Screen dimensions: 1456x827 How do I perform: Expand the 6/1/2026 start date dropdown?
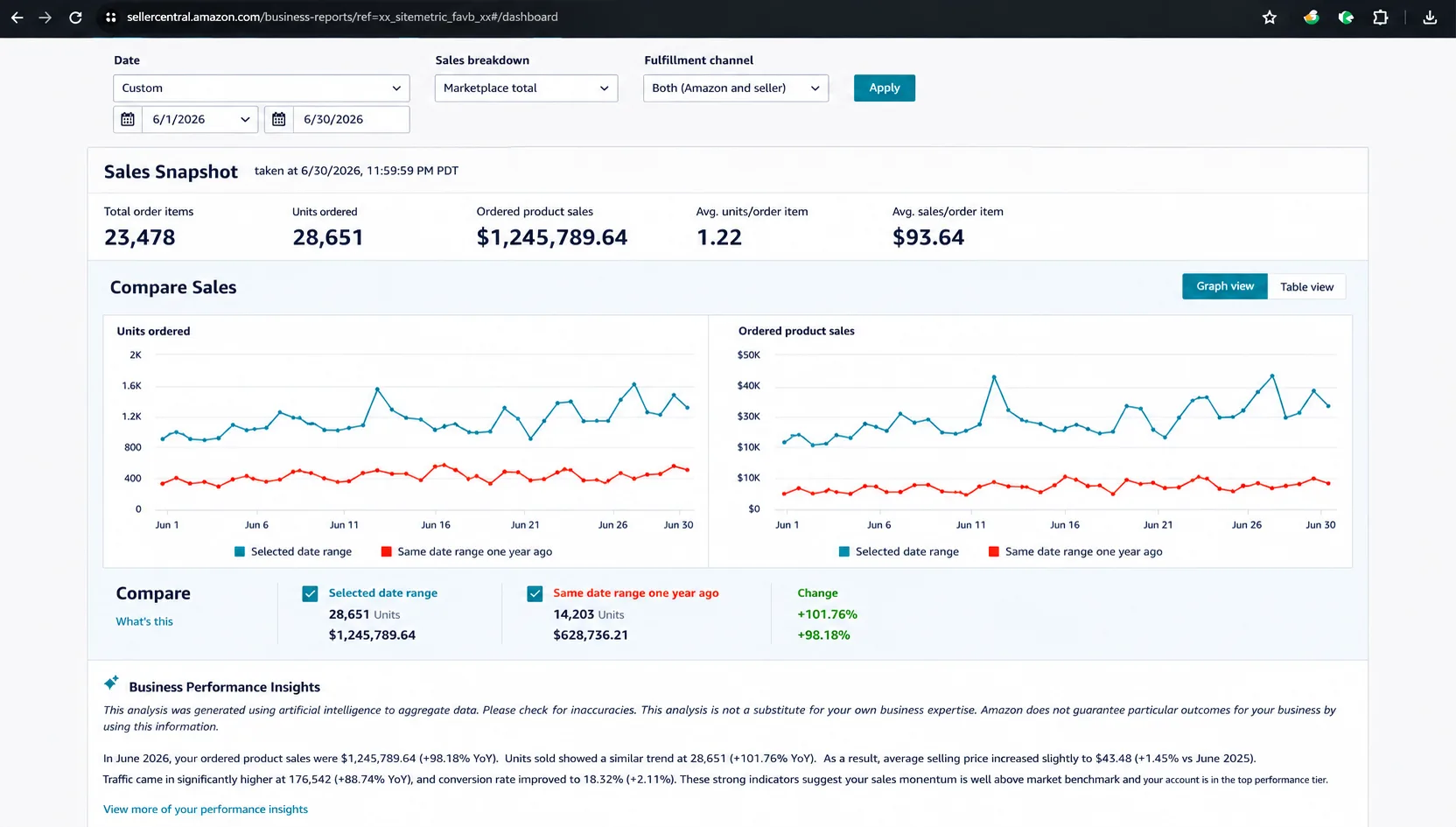200,119
